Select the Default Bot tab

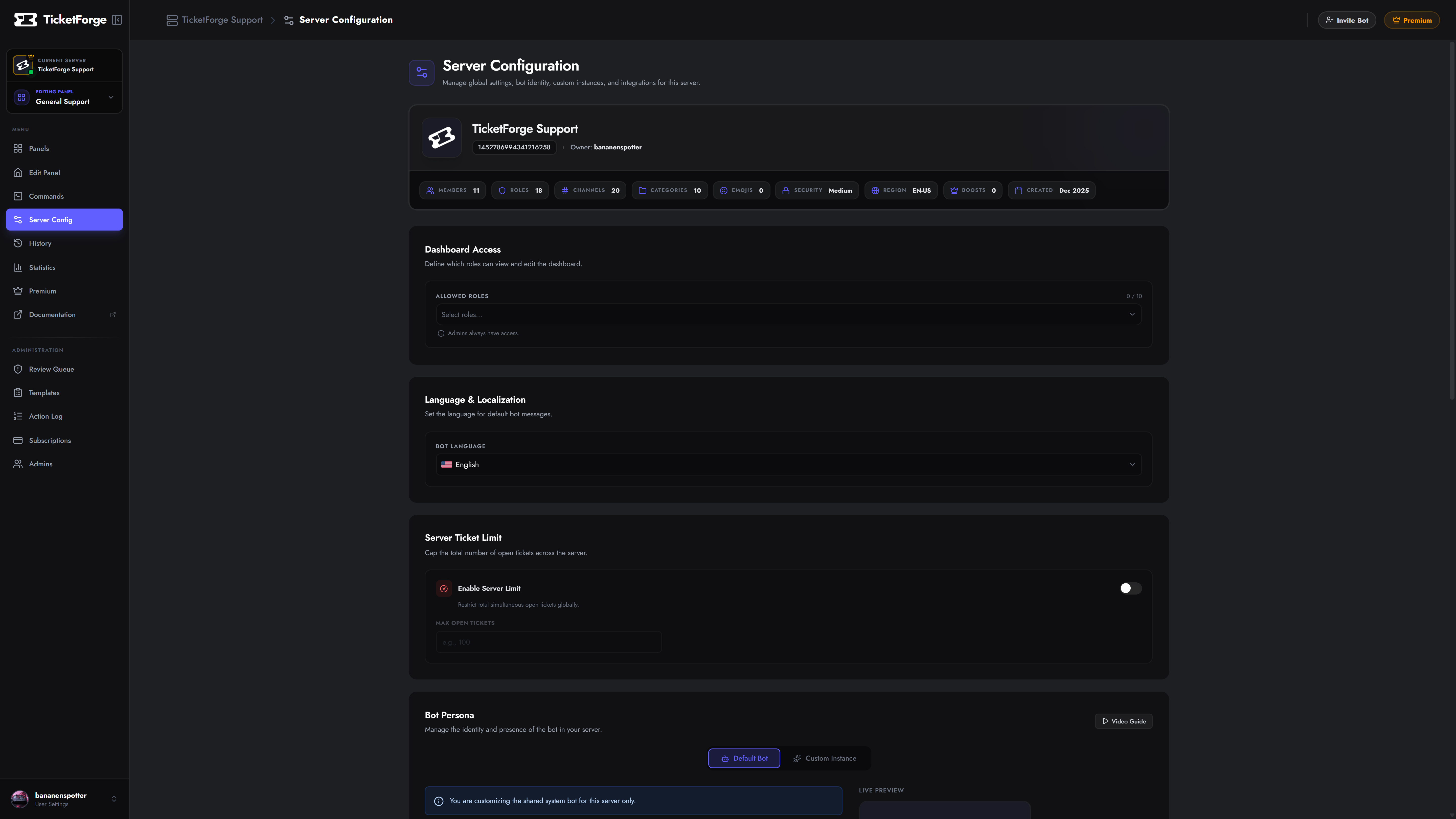(744, 759)
